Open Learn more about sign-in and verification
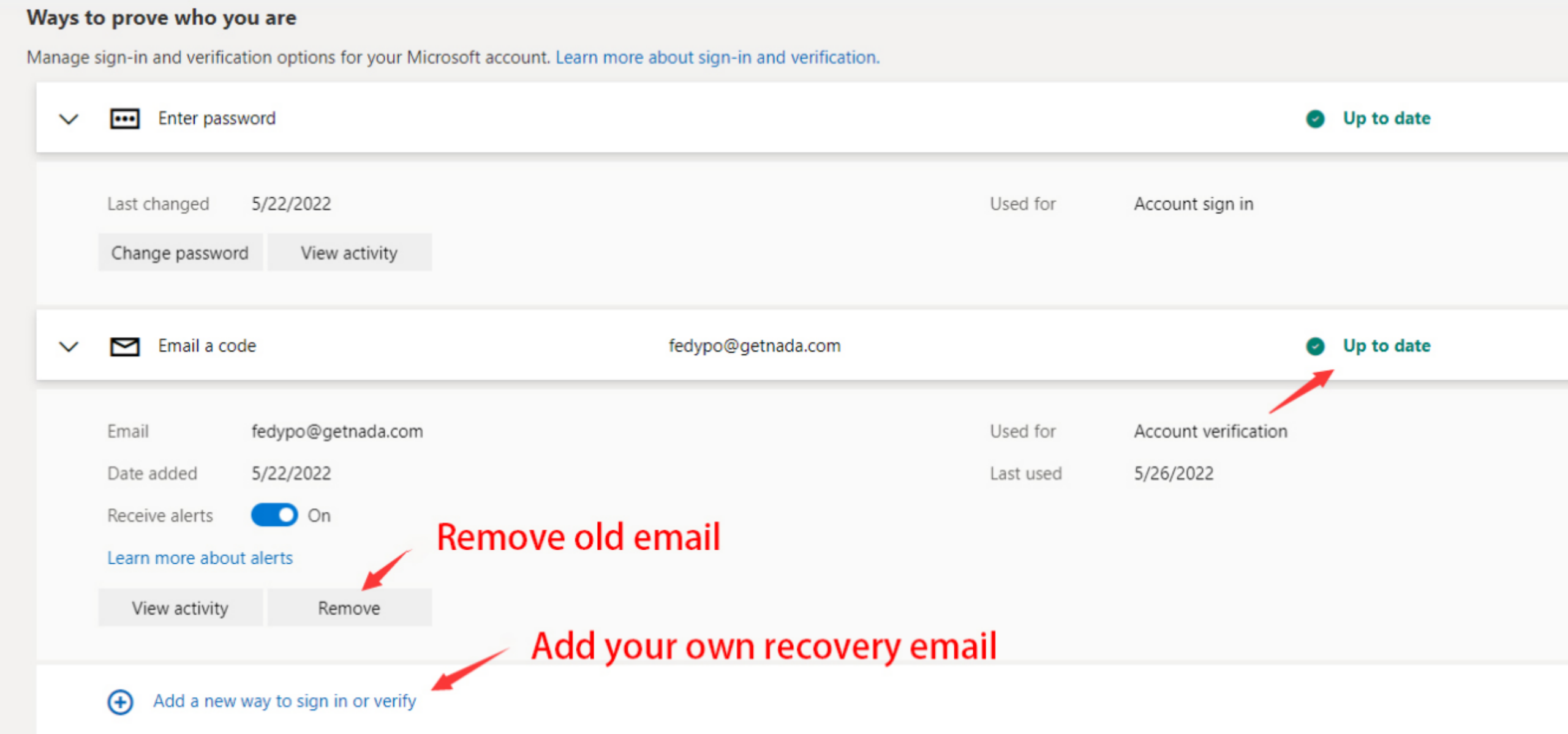1568x734 pixels. tap(717, 58)
